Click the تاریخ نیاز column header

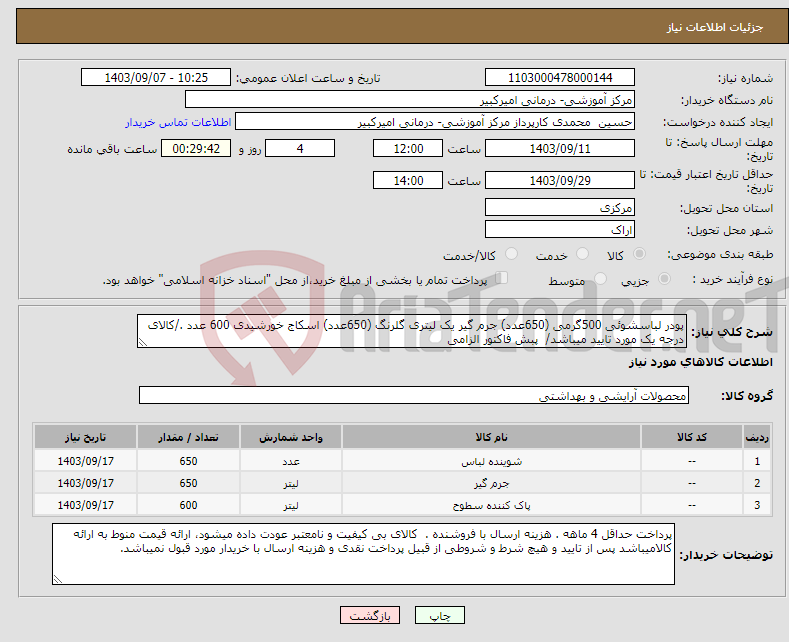(86, 437)
